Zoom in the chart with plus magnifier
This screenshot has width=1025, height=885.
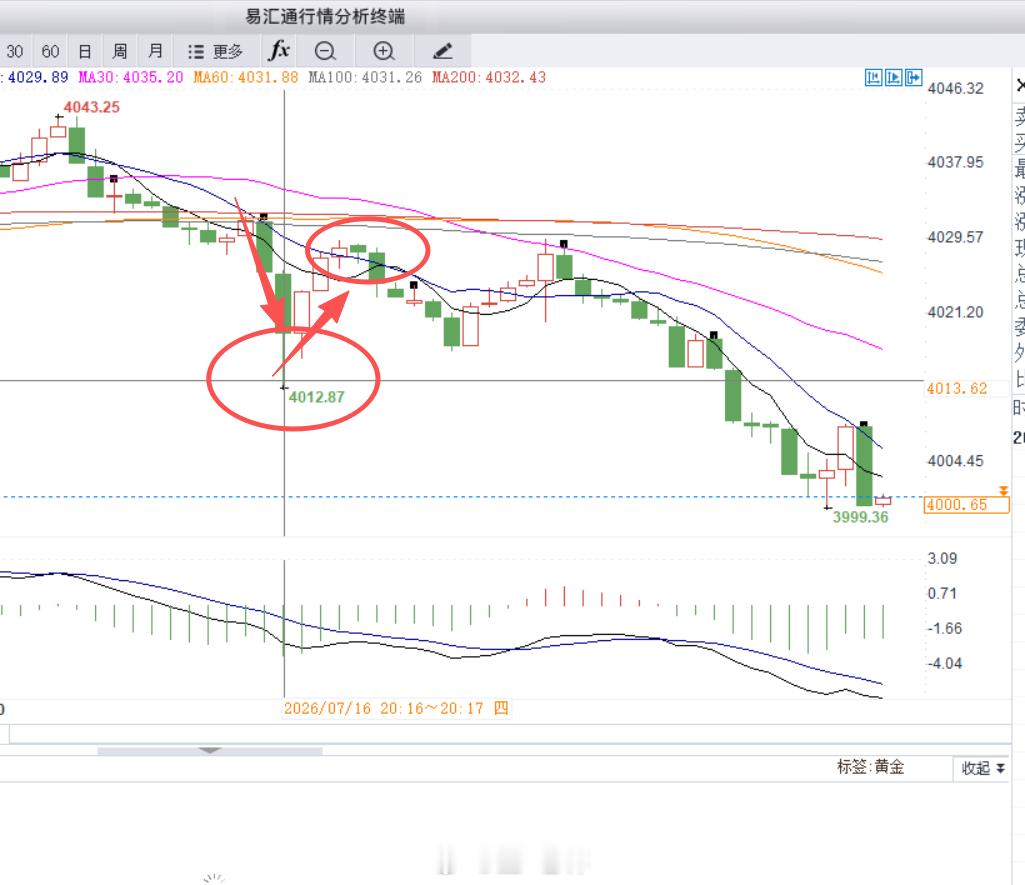click(384, 51)
